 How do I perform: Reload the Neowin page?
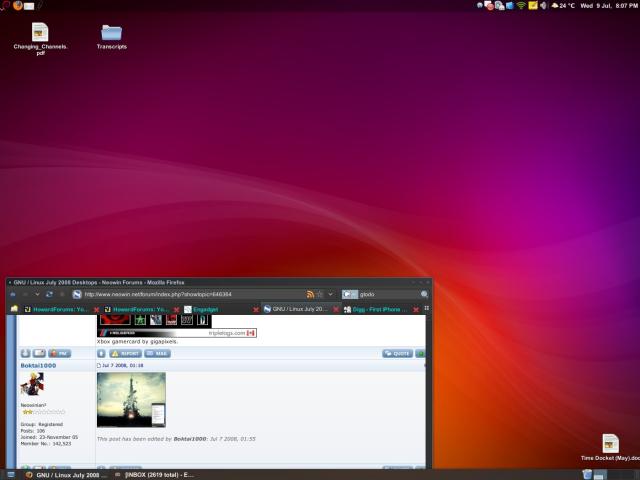click(x=49, y=294)
